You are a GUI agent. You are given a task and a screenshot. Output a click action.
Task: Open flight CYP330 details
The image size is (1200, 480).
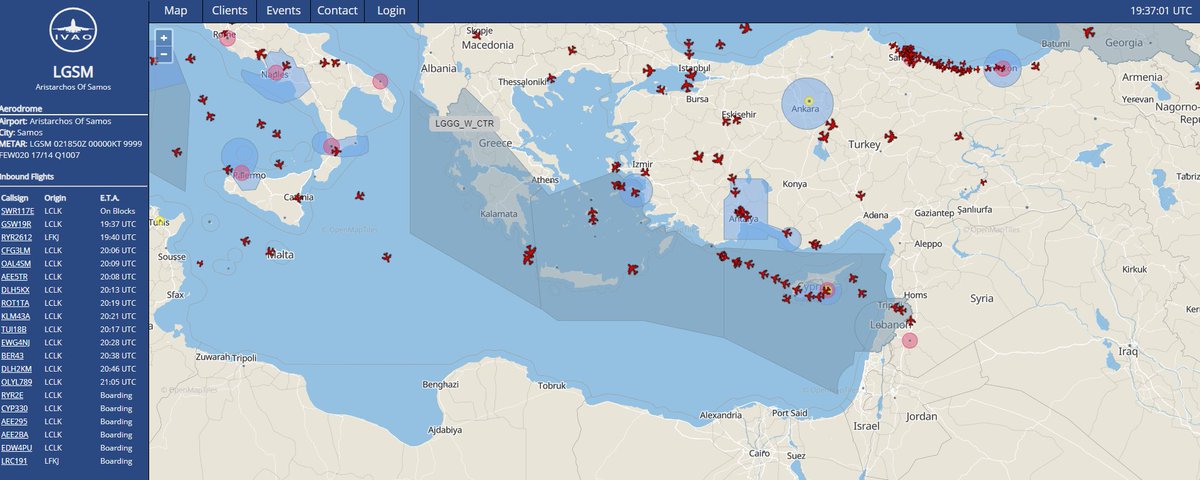click(15, 408)
